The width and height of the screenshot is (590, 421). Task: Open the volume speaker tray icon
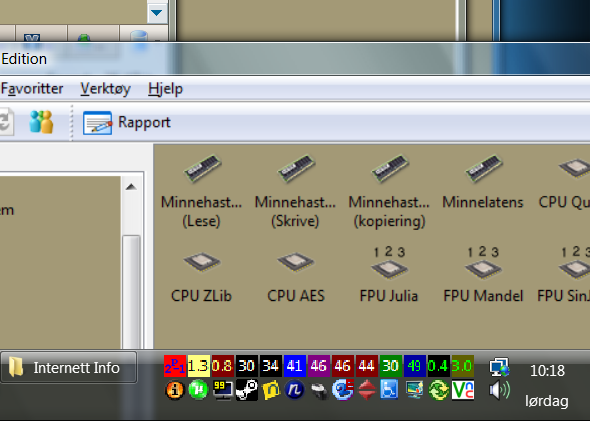[x=499, y=390]
